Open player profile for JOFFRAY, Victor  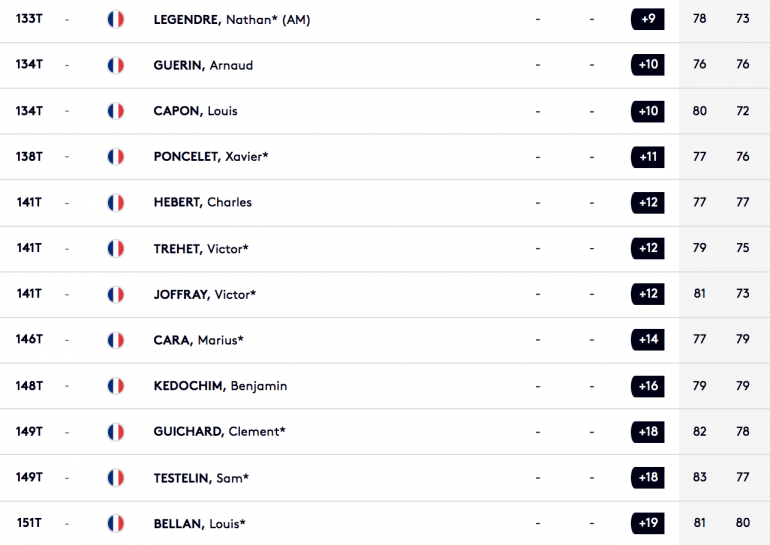coord(205,295)
